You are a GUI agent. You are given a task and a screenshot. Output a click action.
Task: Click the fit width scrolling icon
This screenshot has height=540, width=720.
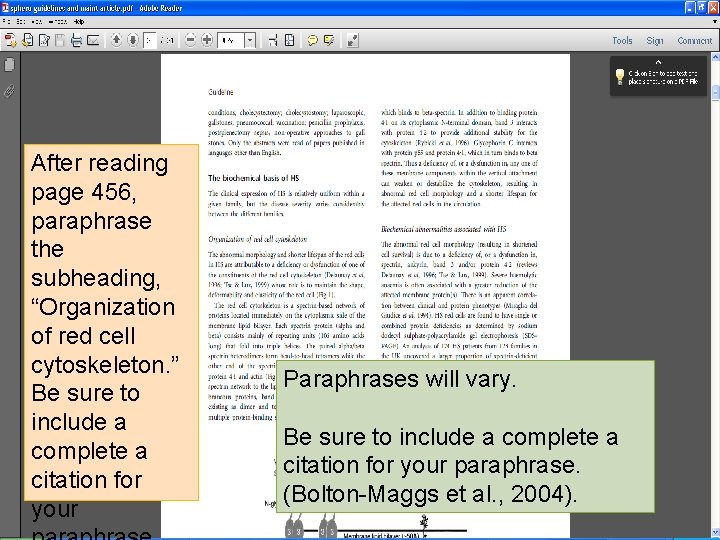click(273, 40)
